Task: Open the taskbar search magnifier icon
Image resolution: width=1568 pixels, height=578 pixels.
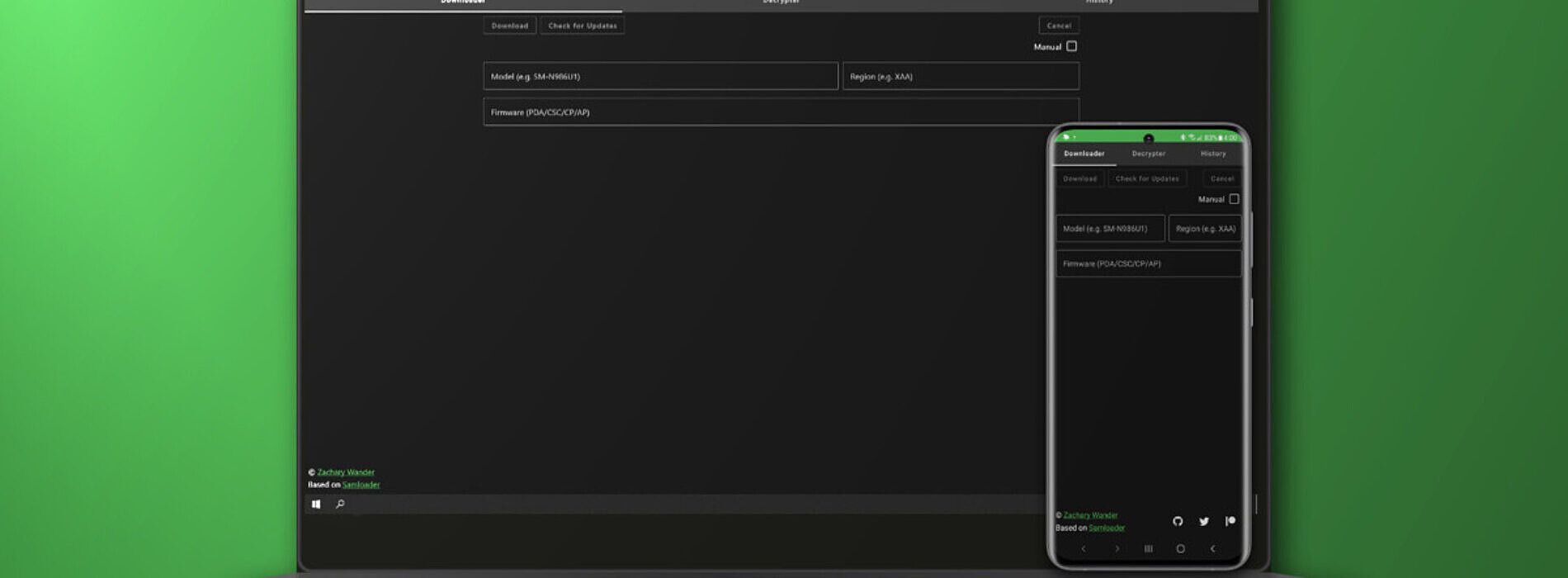Action: (340, 504)
